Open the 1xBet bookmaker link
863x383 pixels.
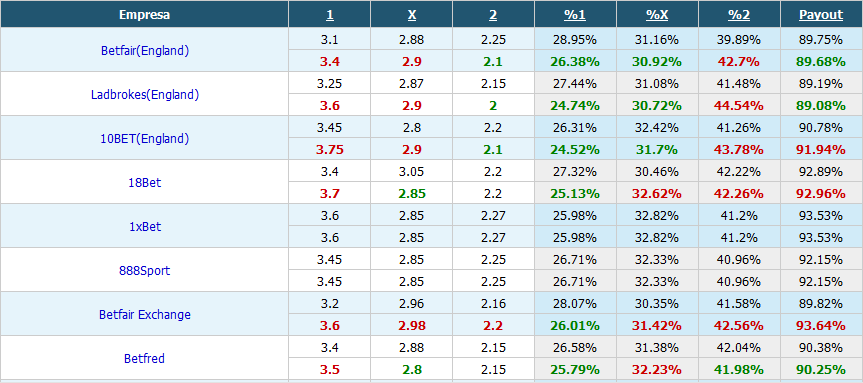145,226
